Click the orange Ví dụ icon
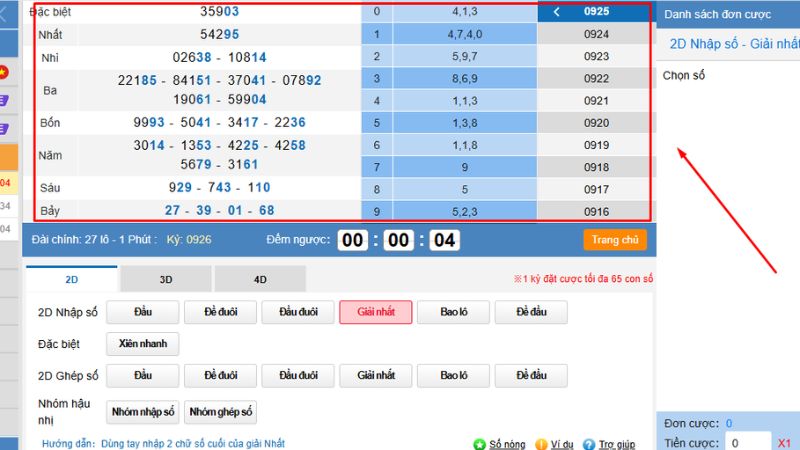800x450 pixels. coord(541,443)
